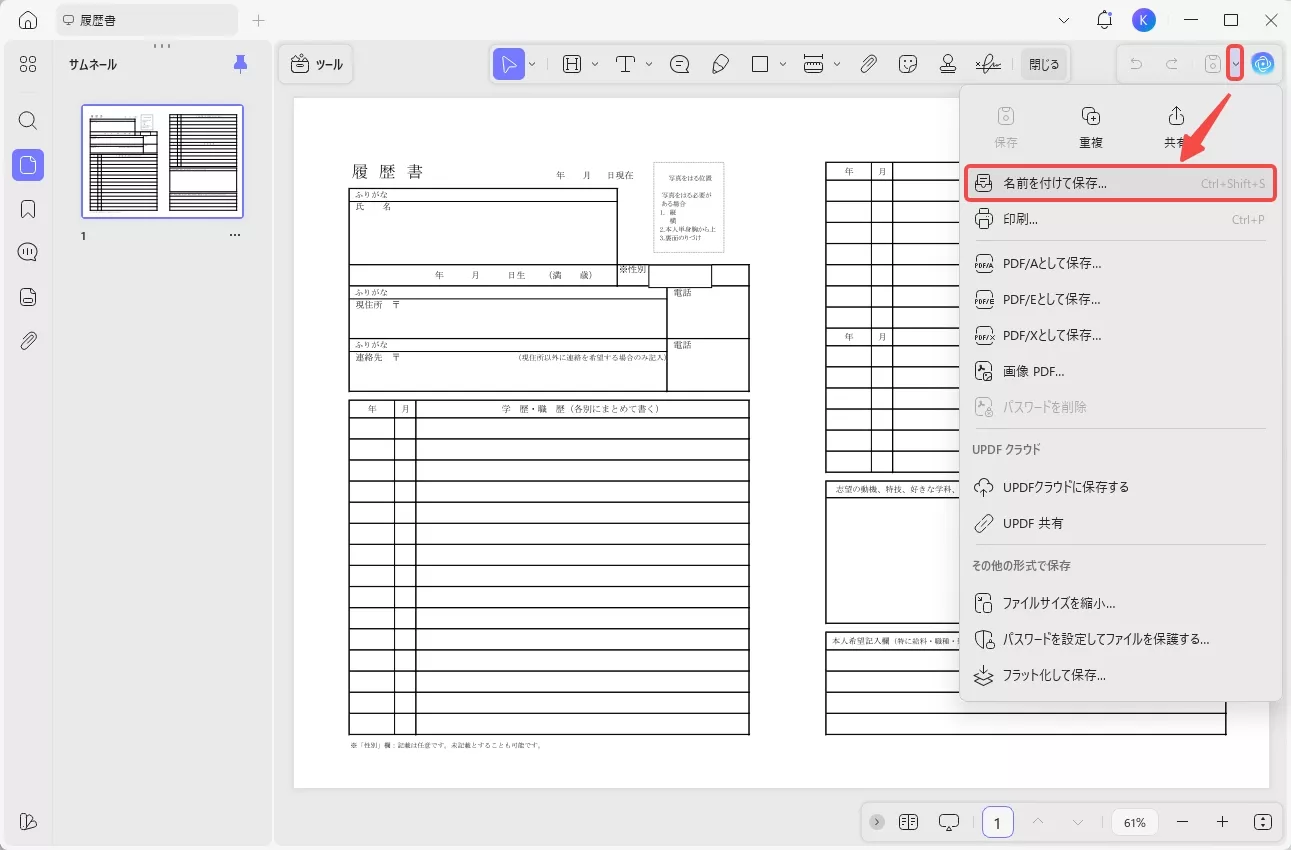Choose ファイルサイズを縮小... option
The image size is (1291, 850).
[1120, 604]
